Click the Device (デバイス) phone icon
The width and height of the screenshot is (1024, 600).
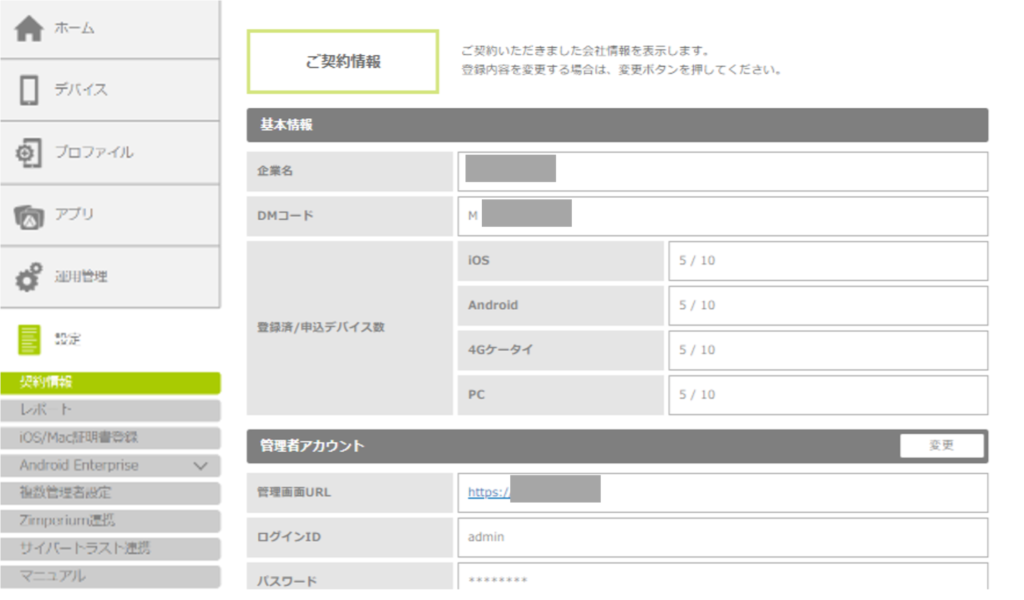pos(29,90)
